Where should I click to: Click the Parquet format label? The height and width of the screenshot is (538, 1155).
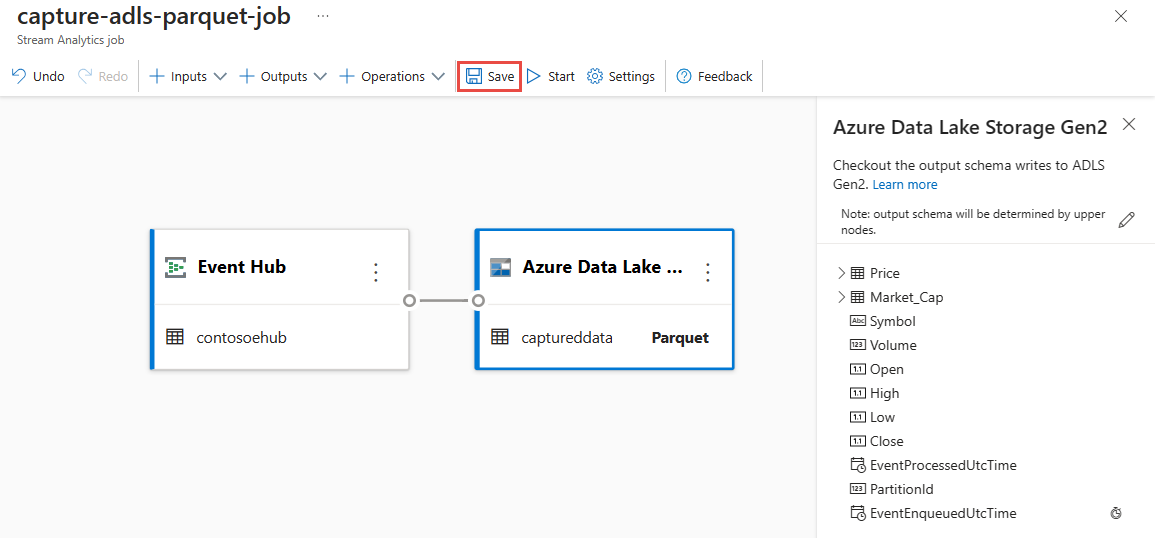coord(680,338)
